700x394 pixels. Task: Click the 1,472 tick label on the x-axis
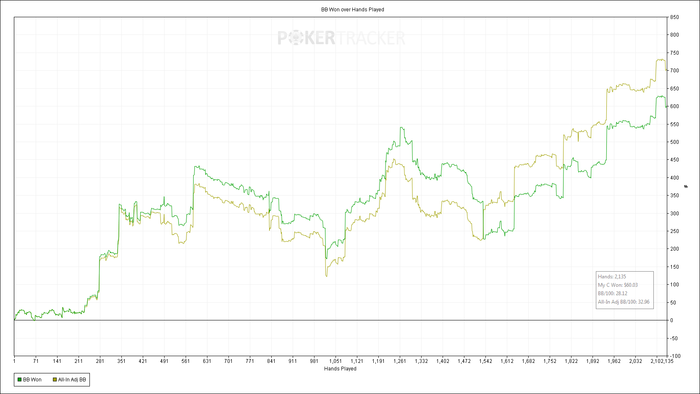(464, 361)
